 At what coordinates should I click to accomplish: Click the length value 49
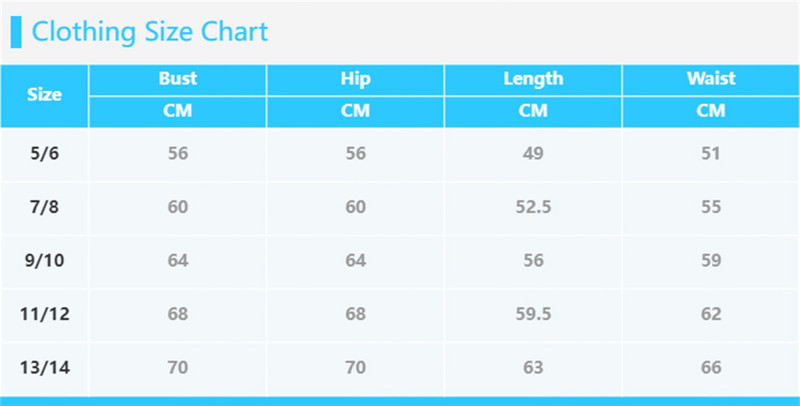click(533, 154)
